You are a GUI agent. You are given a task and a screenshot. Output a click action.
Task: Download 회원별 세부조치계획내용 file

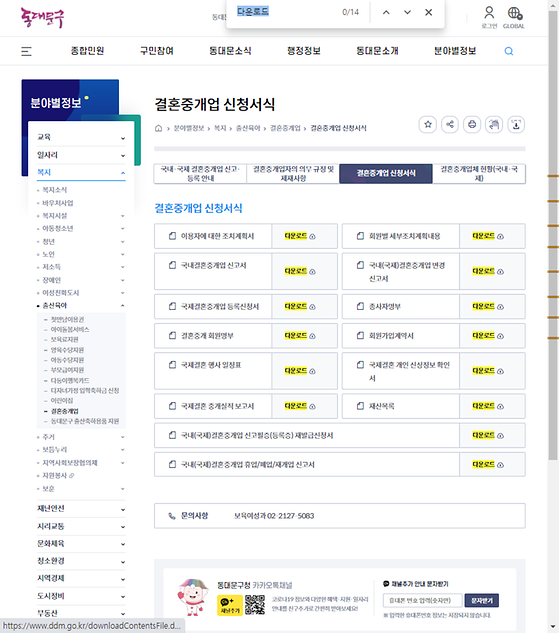click(488, 236)
